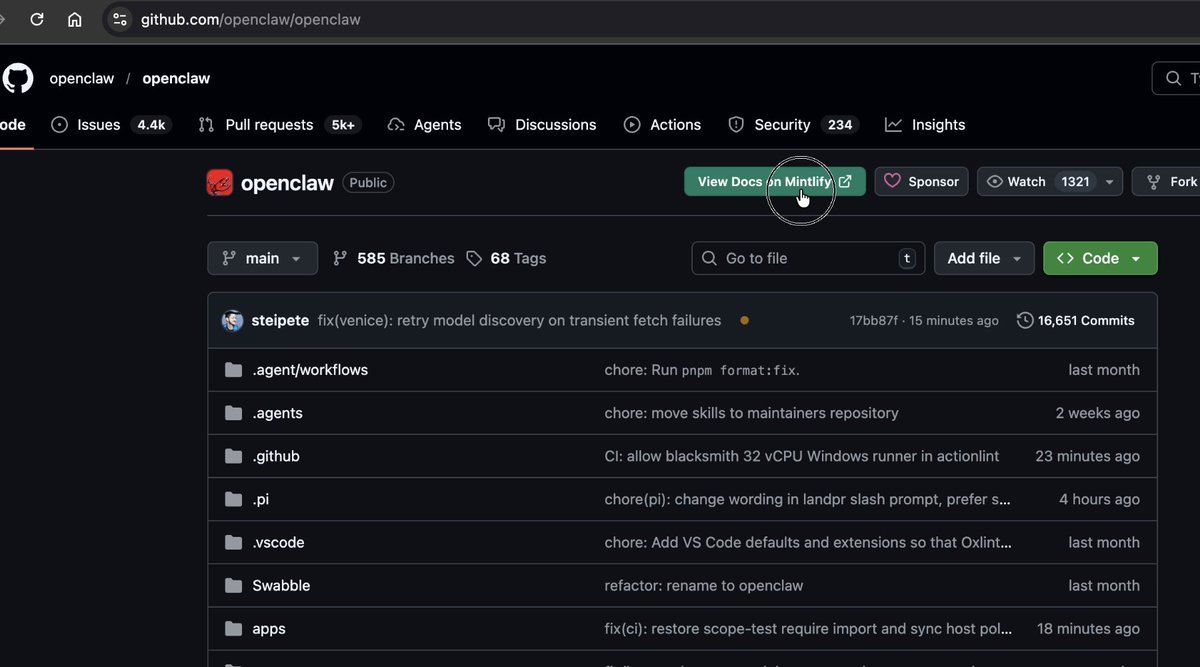The width and height of the screenshot is (1200, 667).
Task: Open the Insights tab
Action: pyautogui.click(x=925, y=125)
